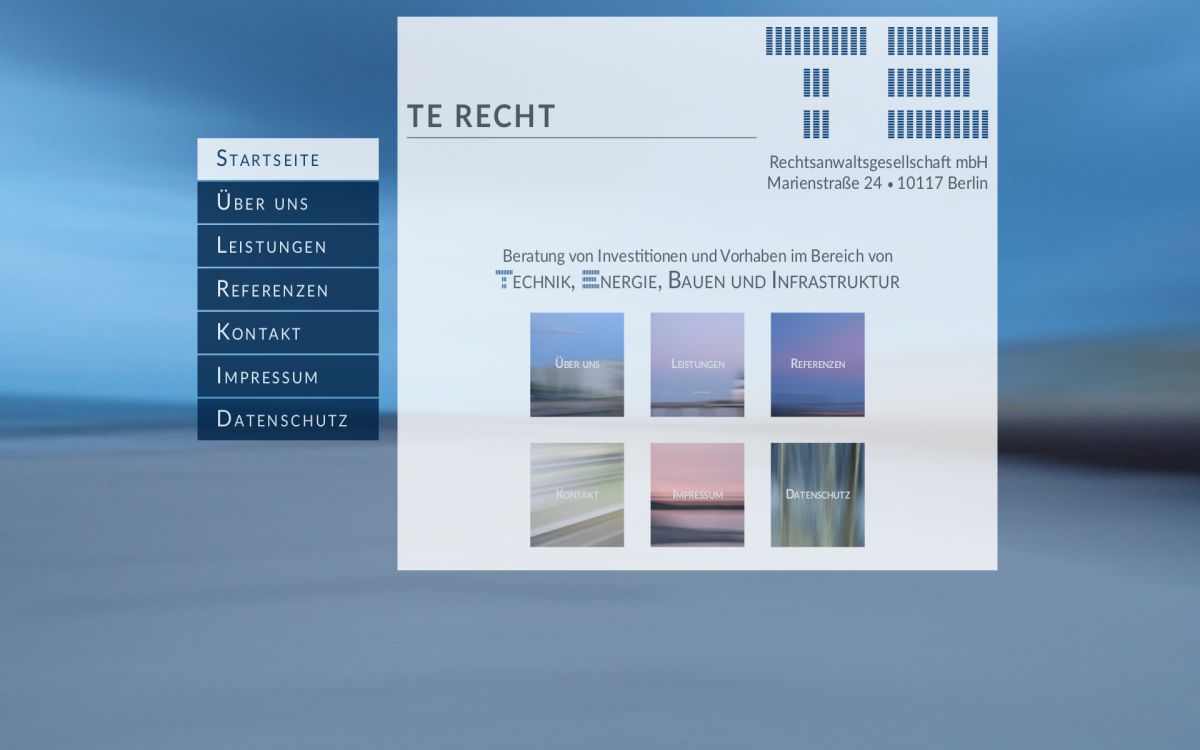Select the Referenzen image tile

coord(817,364)
